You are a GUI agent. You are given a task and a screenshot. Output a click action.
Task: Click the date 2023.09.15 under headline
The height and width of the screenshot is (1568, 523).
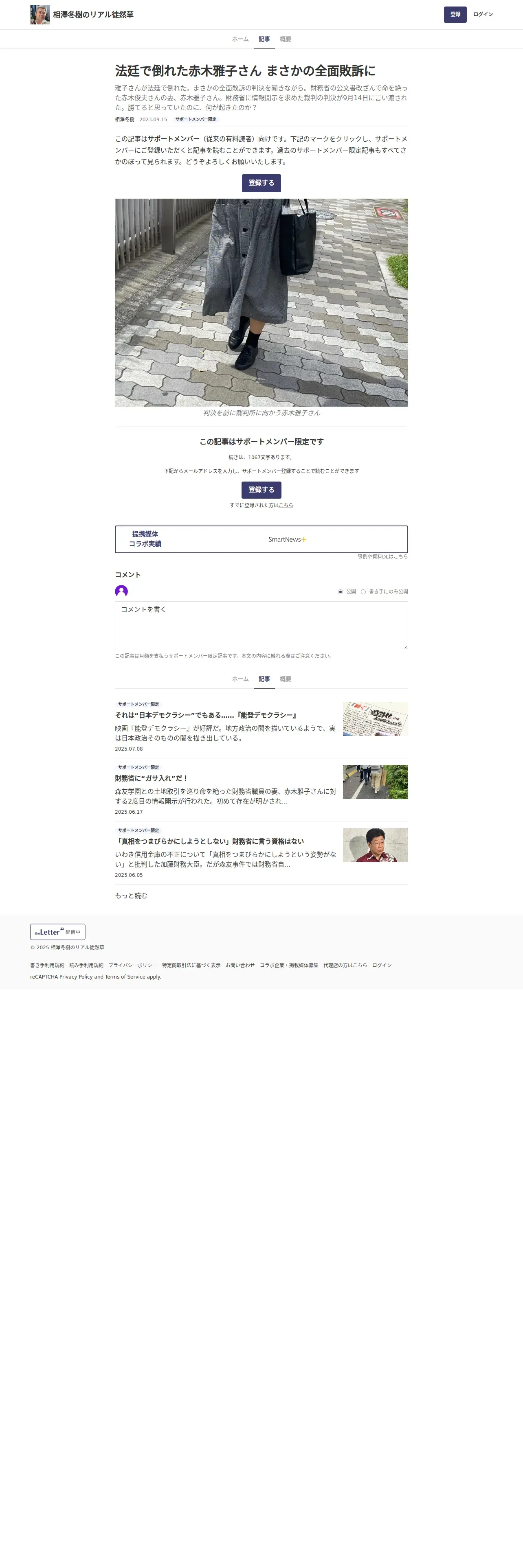pyautogui.click(x=153, y=119)
